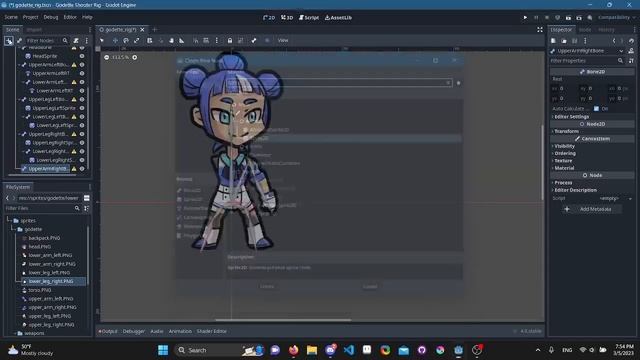640x360 pixels.
Task: Zoom out the 2D viewport with the minus icon
Action: pos(107,57)
